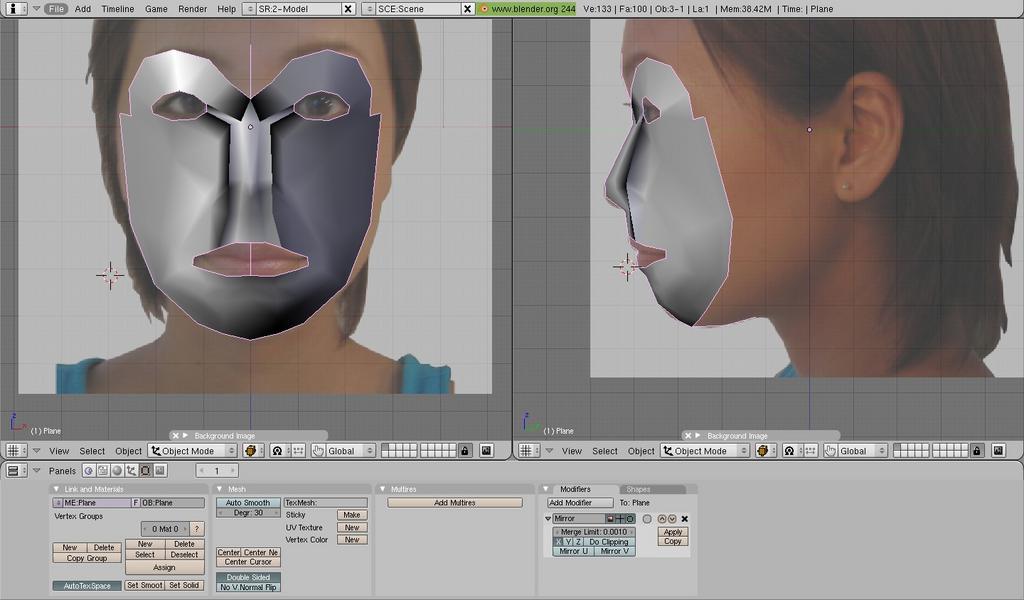Image resolution: width=1024 pixels, height=600 pixels.
Task: Toggle layer lock icon in right viewport
Action: point(976,450)
